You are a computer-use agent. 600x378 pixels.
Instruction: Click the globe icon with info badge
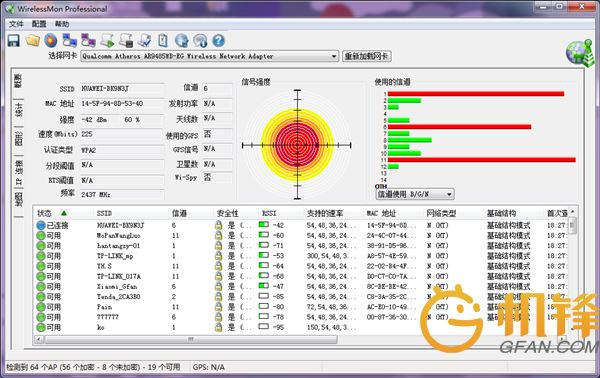click(x=200, y=41)
